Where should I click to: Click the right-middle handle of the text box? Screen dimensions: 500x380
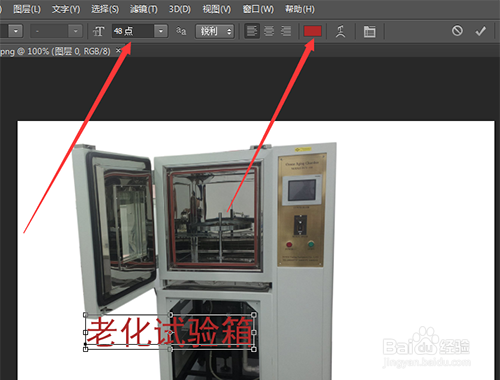click(254, 332)
